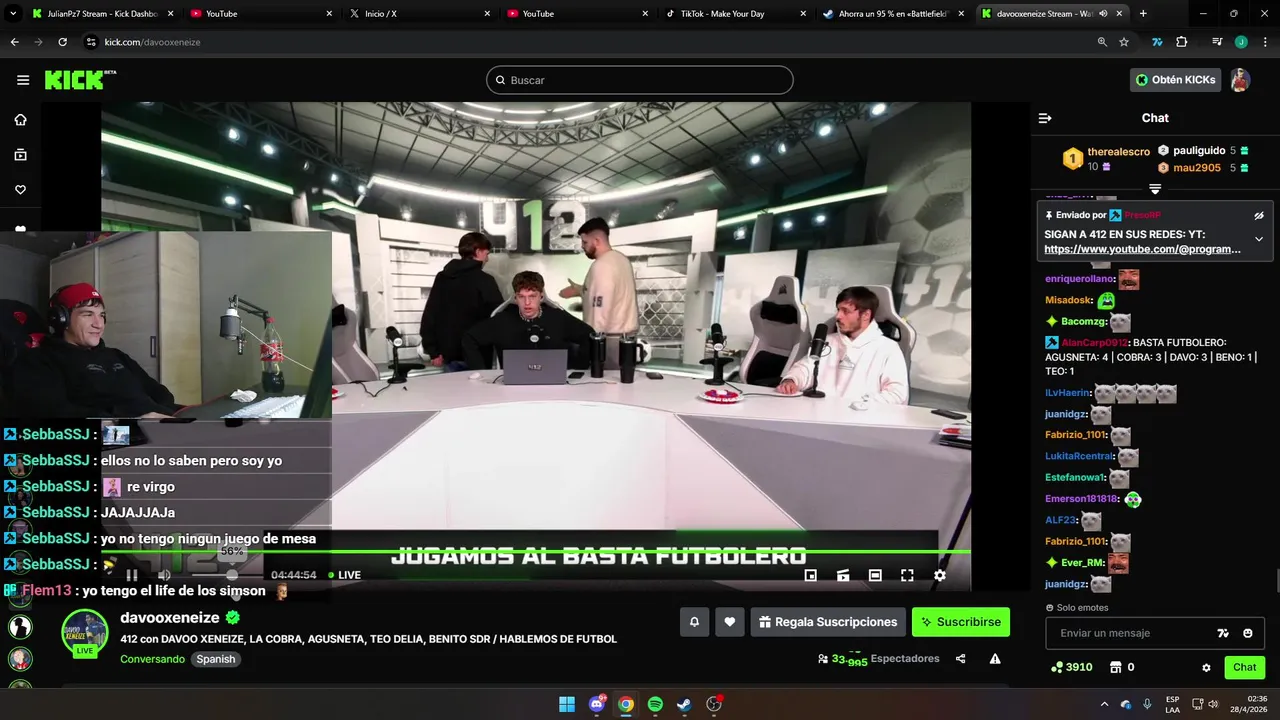Open Conversando category link

152,659
